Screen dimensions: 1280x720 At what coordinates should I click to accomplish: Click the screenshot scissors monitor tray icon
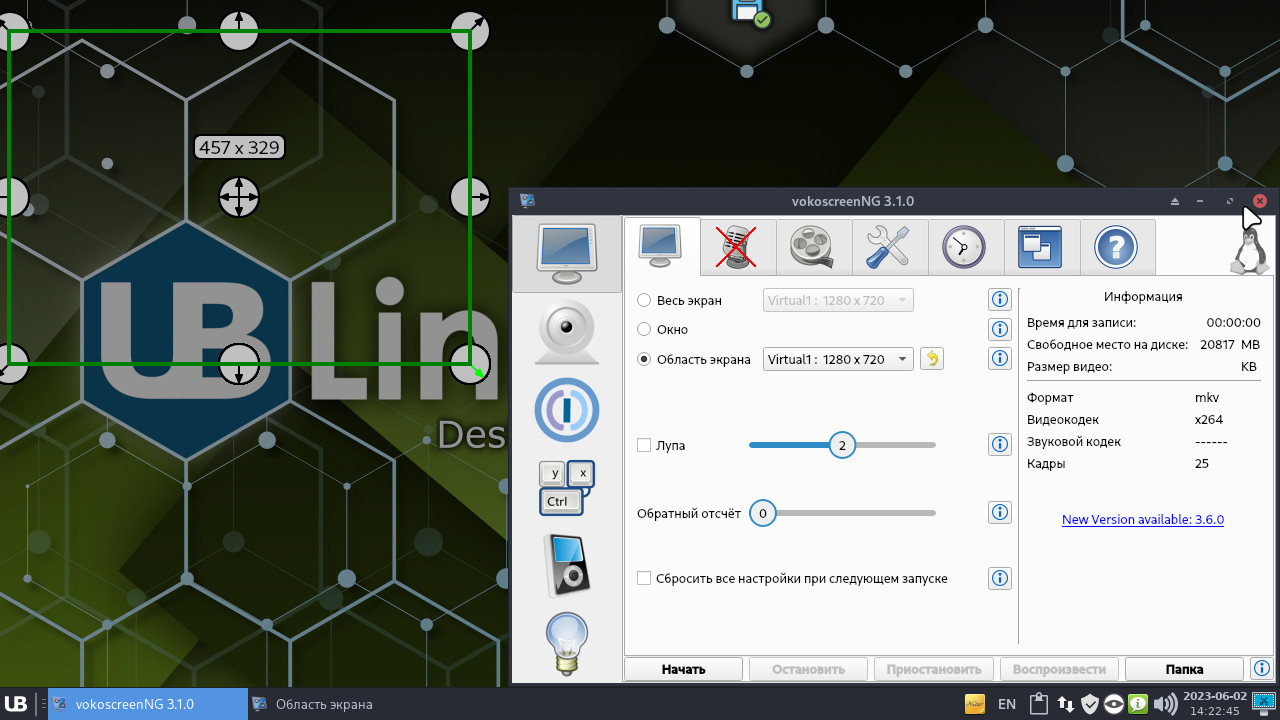coord(1263,704)
